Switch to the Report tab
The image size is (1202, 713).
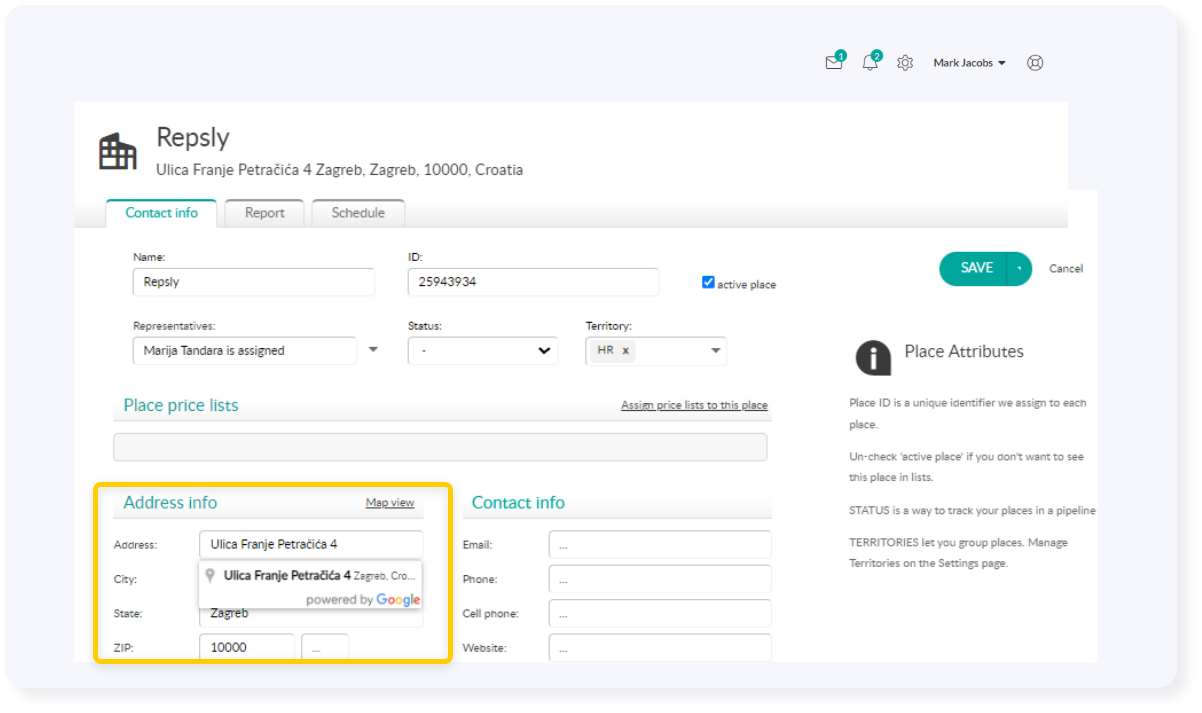tap(265, 213)
